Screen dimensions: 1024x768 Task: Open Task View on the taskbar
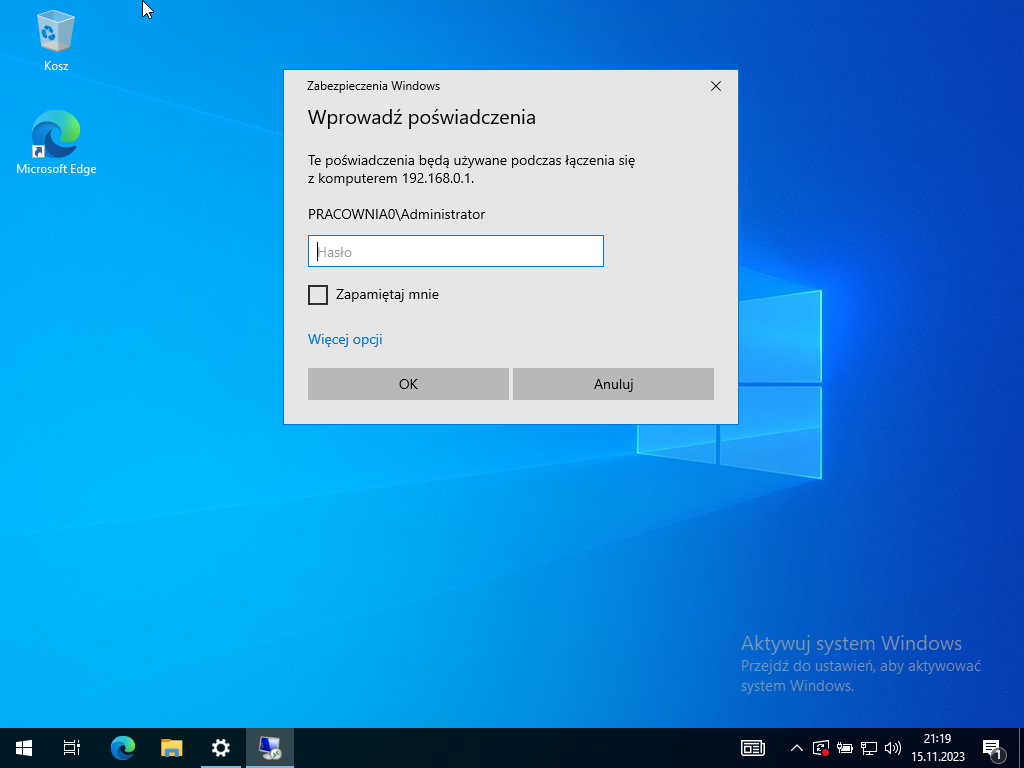tap(72, 748)
